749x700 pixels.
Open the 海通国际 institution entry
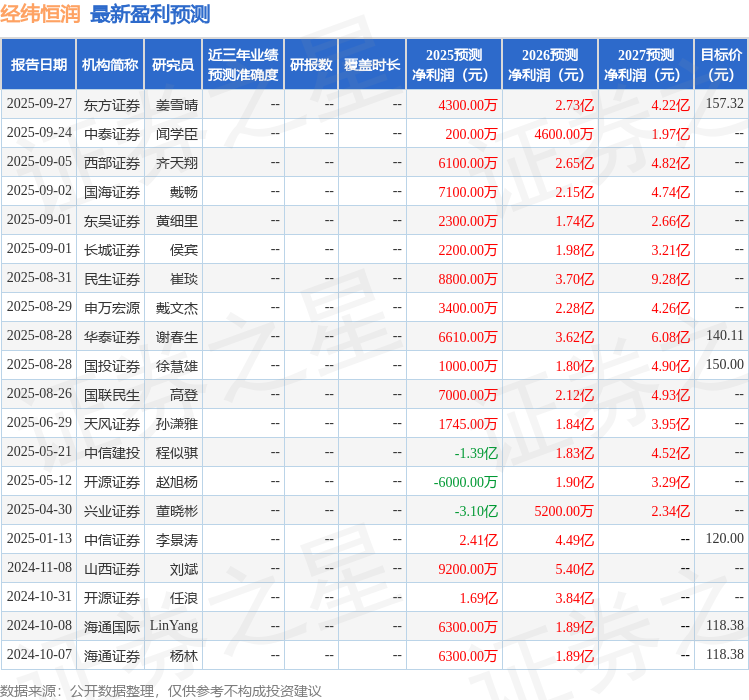tap(111, 627)
